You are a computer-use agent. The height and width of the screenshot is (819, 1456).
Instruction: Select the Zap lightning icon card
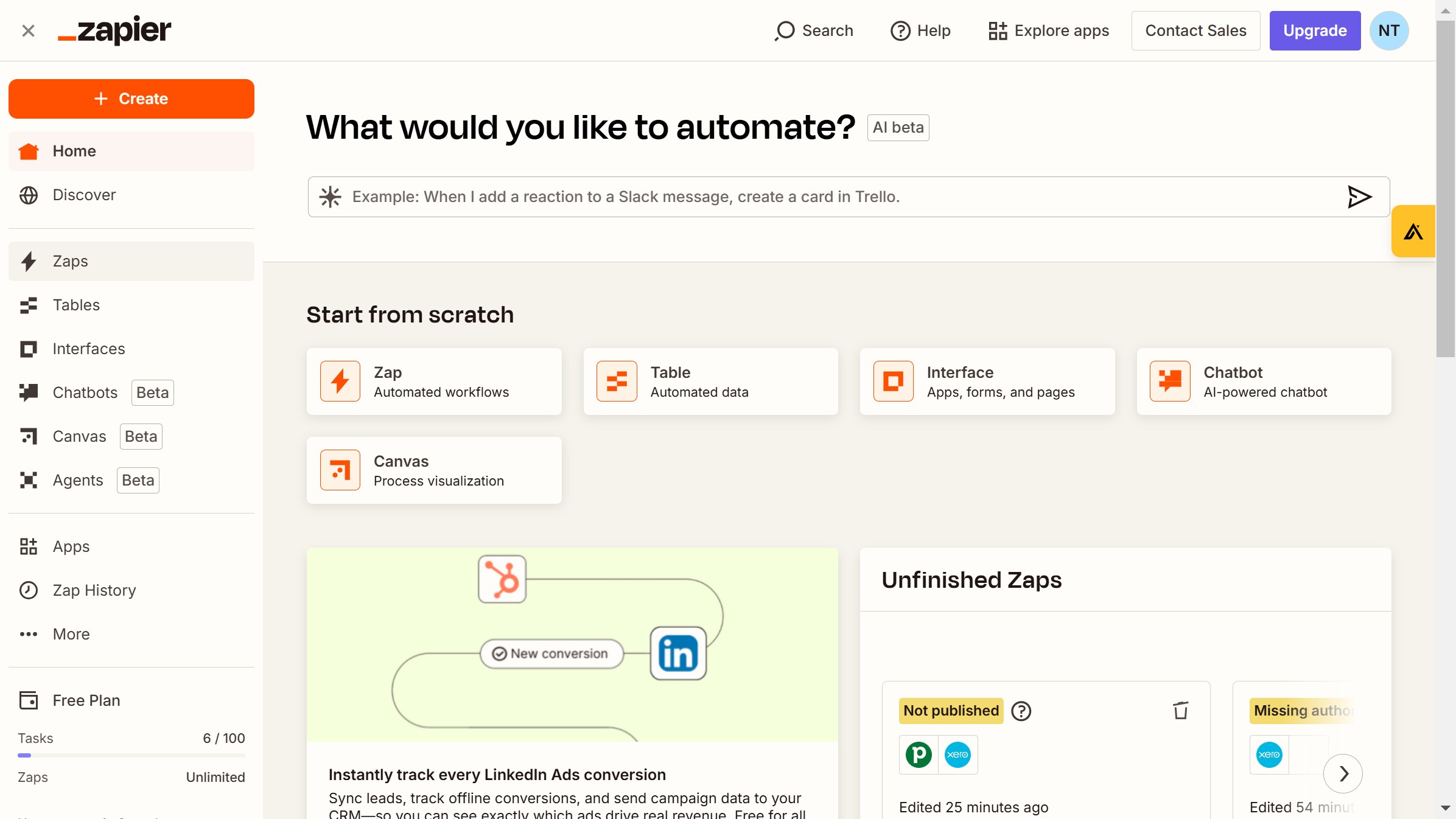pos(340,382)
